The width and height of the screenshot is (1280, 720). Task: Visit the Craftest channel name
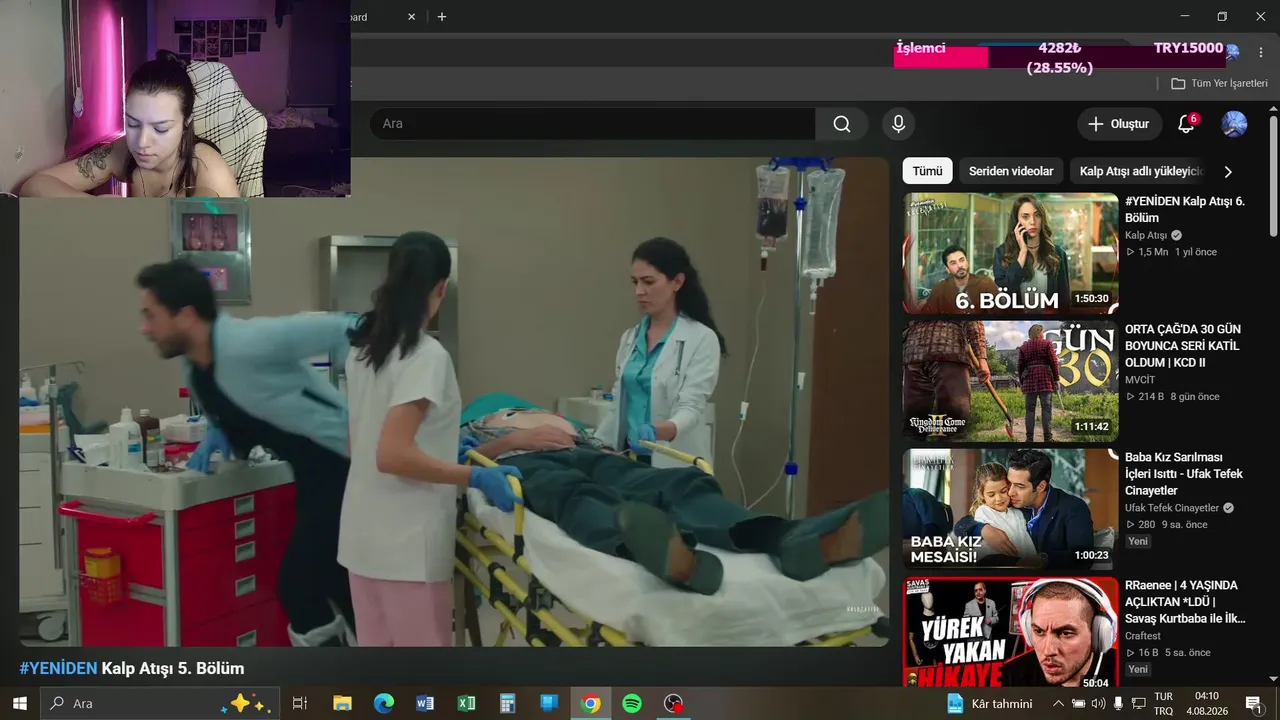[x=1143, y=636]
